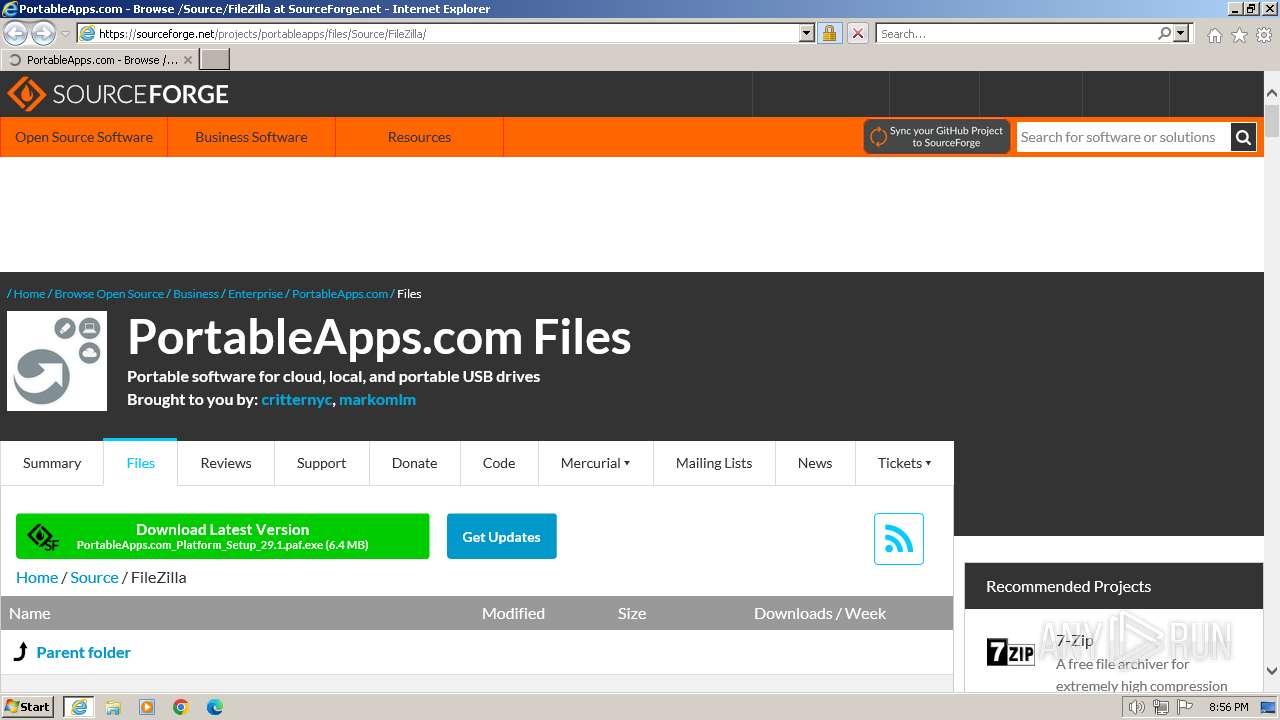Click the RSS feed icon
The width and height of the screenshot is (1280, 720).
pyautogui.click(x=898, y=539)
